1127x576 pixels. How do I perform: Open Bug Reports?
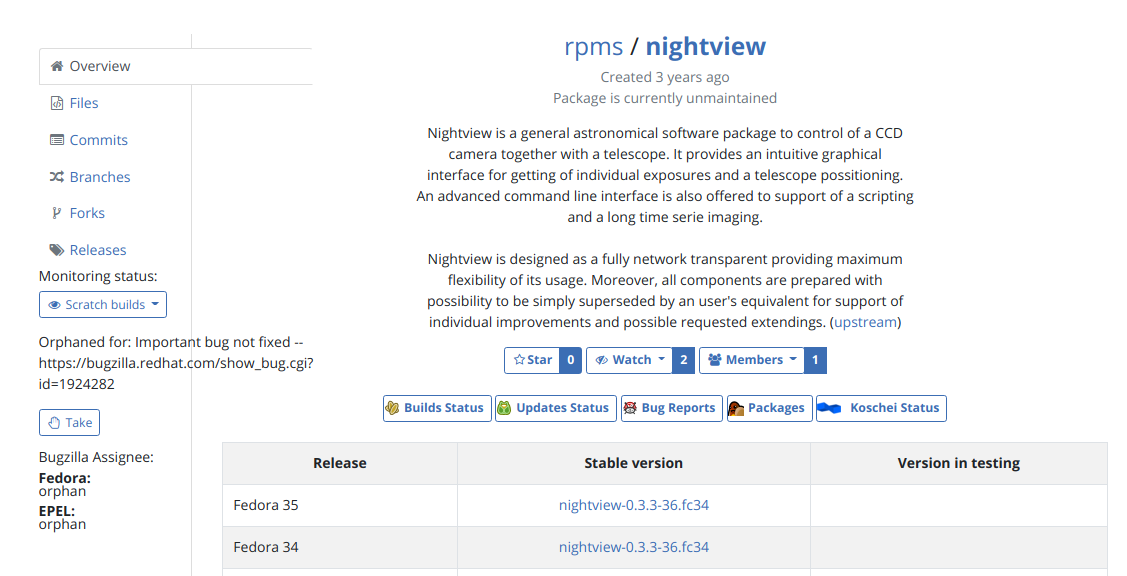[x=672, y=408]
